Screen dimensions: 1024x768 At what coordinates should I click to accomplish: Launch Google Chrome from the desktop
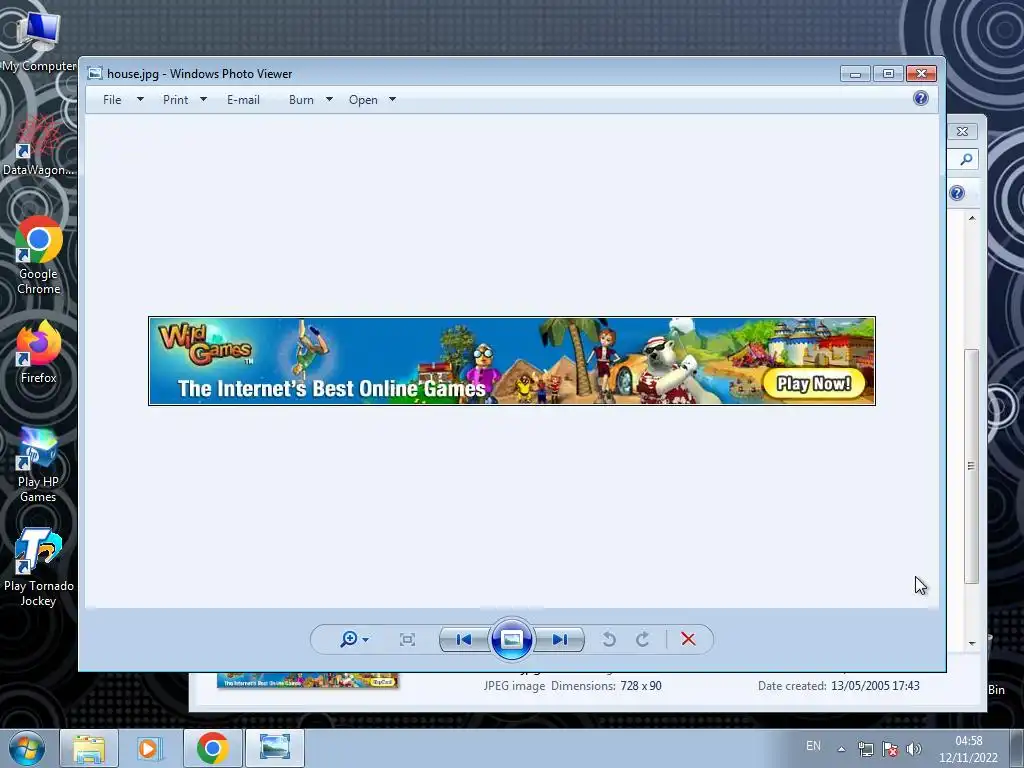click(39, 255)
